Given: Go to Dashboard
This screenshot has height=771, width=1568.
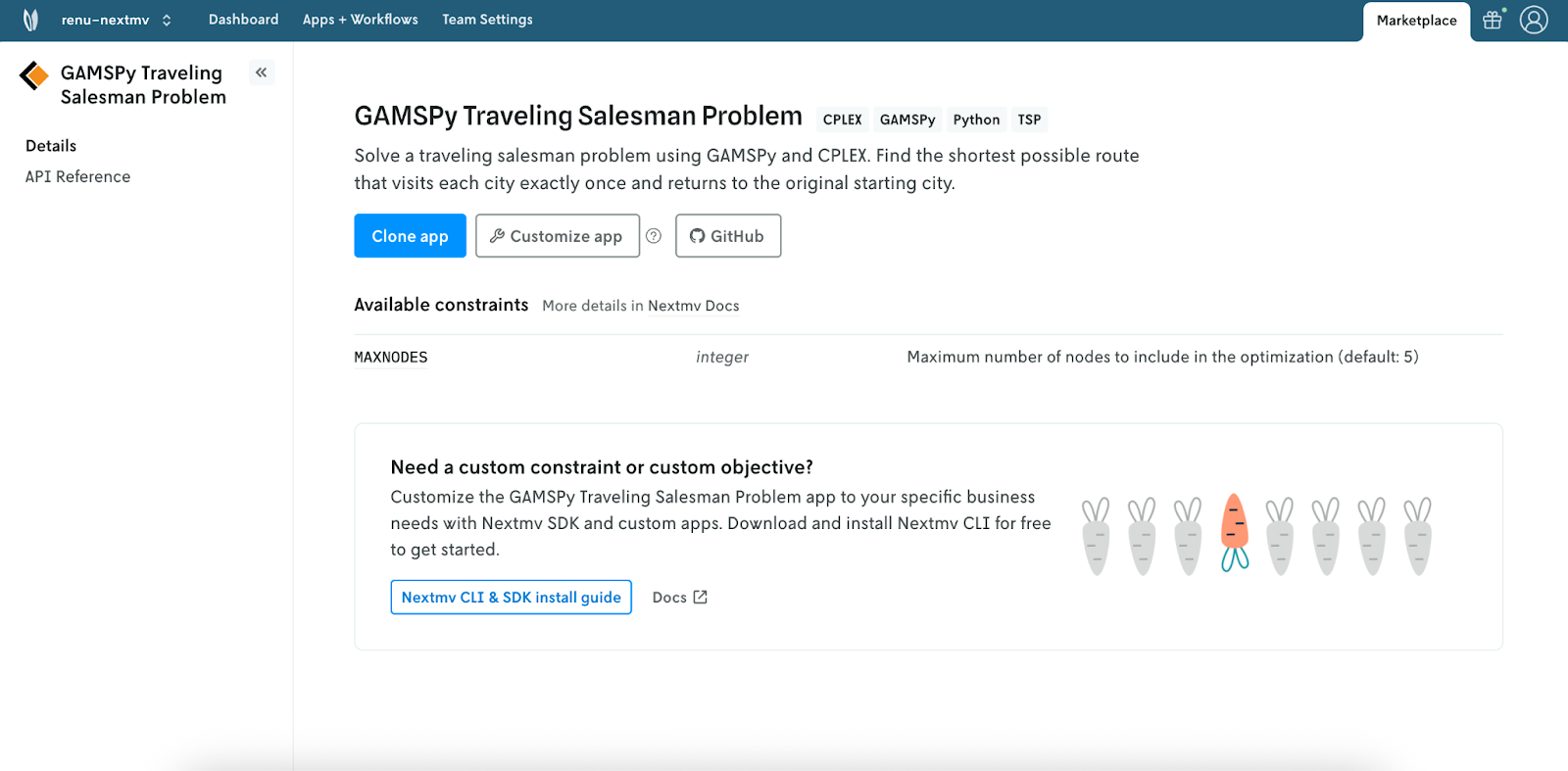Looking at the screenshot, I should (243, 20).
